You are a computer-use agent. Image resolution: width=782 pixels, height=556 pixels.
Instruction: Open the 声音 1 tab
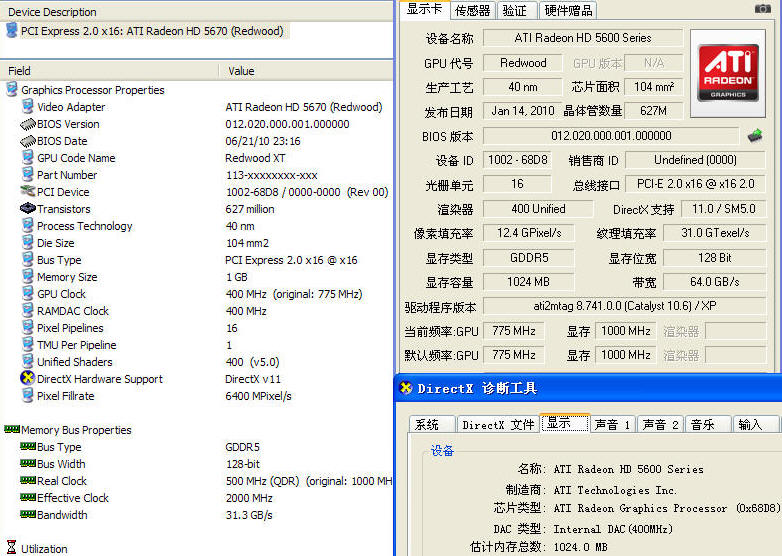click(x=613, y=424)
